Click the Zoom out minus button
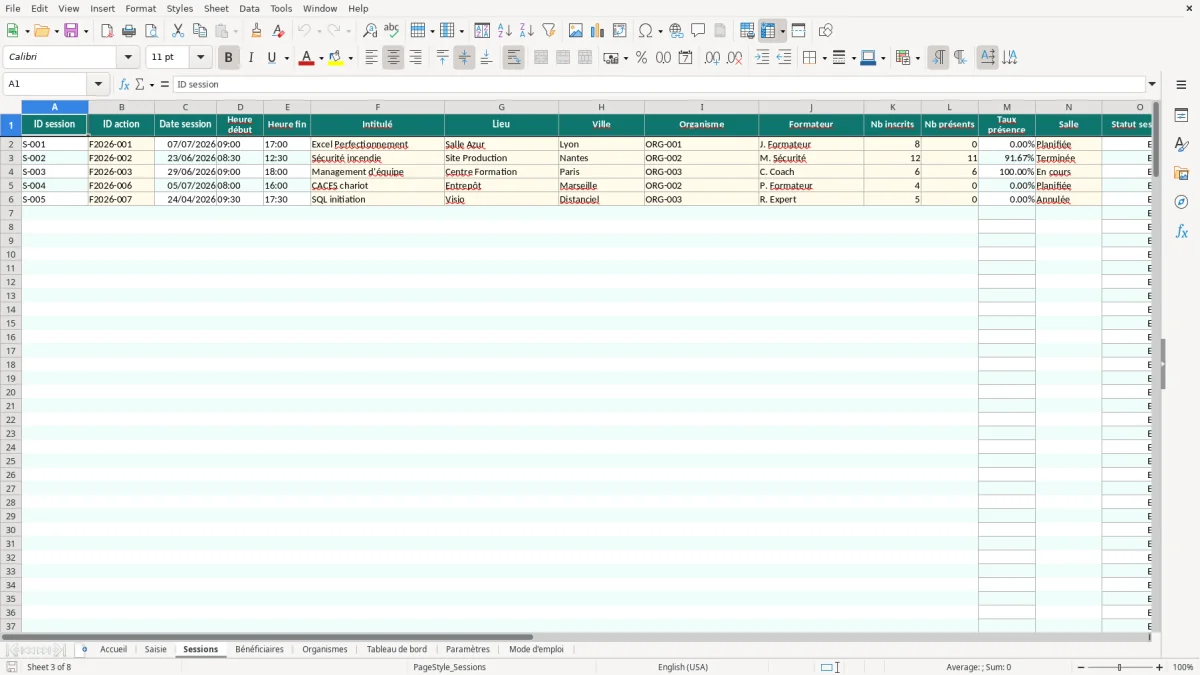 click(x=1081, y=667)
